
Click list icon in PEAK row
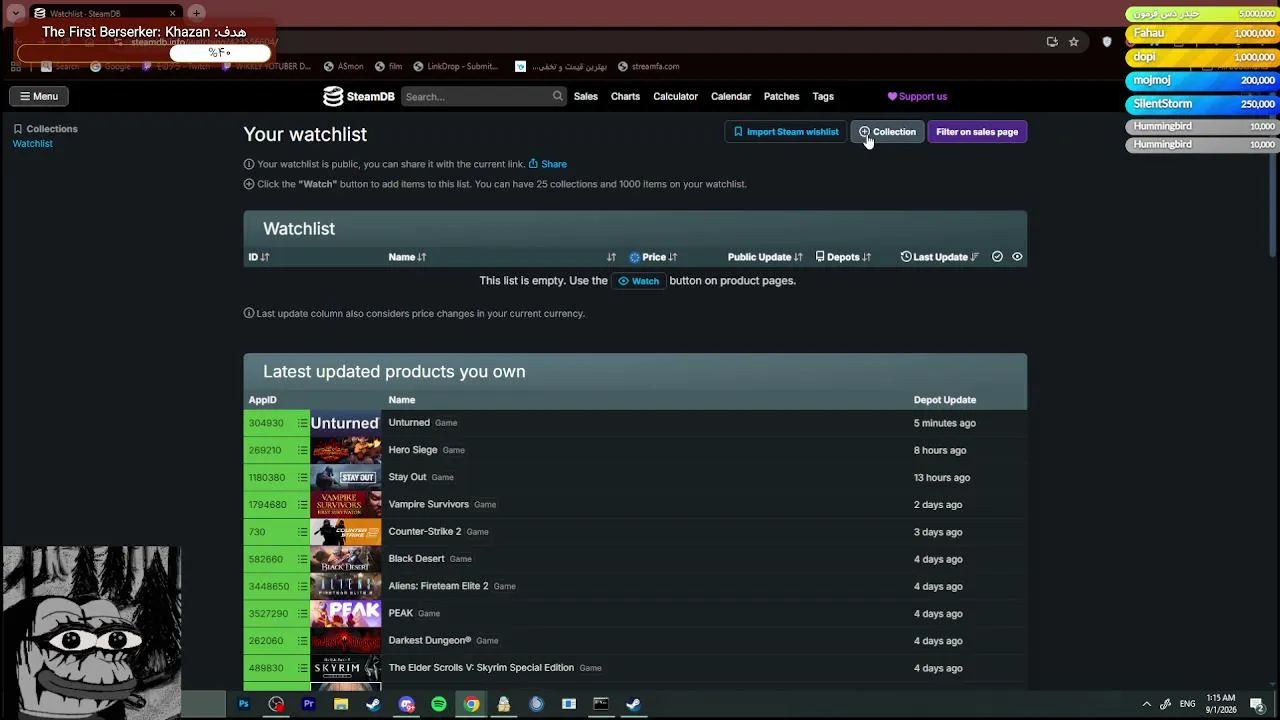coord(302,613)
